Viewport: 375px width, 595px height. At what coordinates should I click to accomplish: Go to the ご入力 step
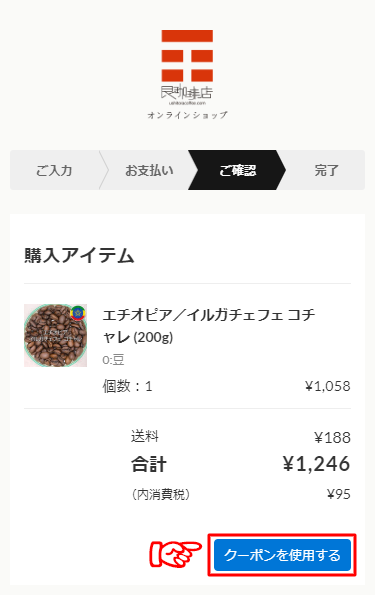(x=54, y=170)
